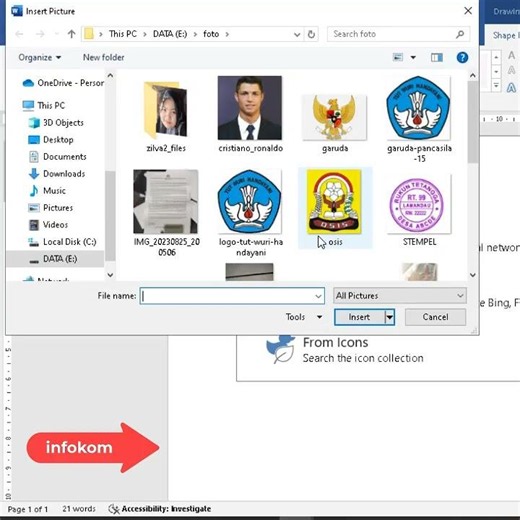Select the STEMPEL image thumbnail
The image size is (520, 520).
pos(419,204)
